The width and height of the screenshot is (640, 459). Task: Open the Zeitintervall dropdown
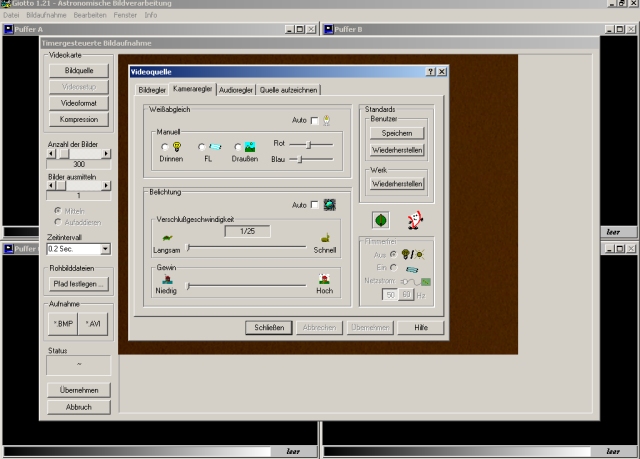pos(105,249)
